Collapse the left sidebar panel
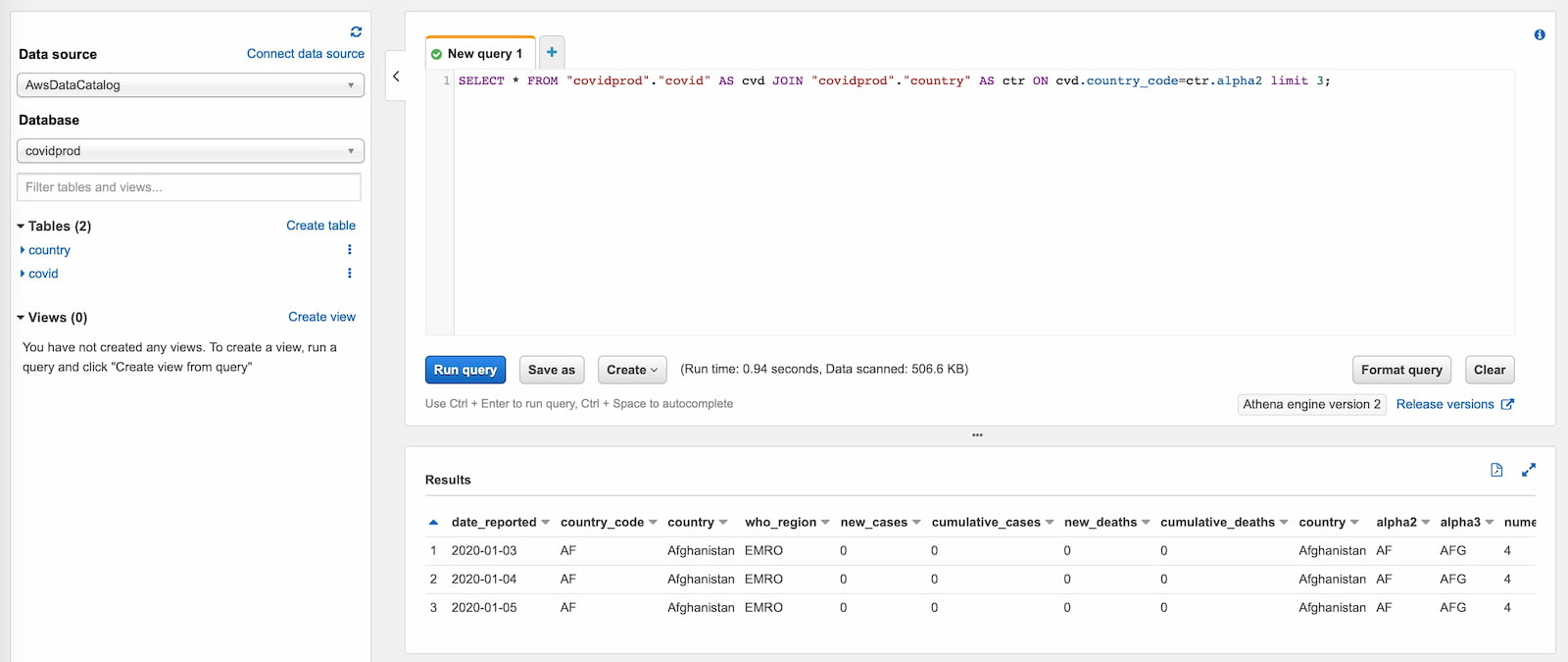Screen dimensions: 1568x662 point(396,76)
